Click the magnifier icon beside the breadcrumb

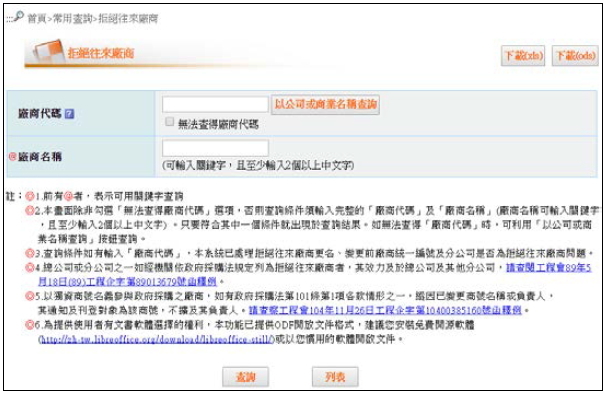[x=18, y=17]
